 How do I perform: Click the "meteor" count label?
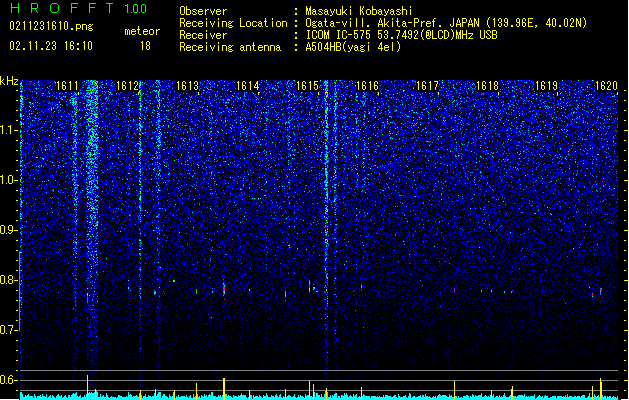pos(142,31)
